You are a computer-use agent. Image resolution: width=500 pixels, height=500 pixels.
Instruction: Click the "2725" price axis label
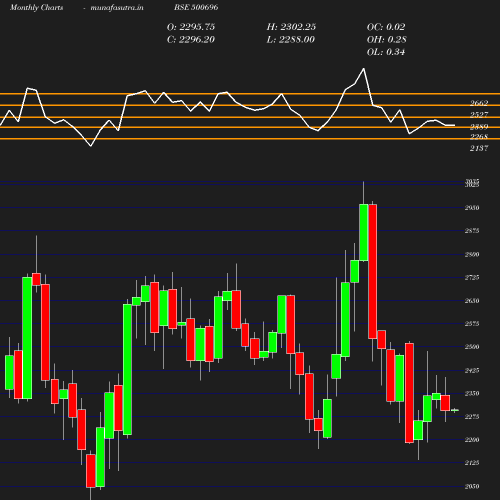point(472,277)
